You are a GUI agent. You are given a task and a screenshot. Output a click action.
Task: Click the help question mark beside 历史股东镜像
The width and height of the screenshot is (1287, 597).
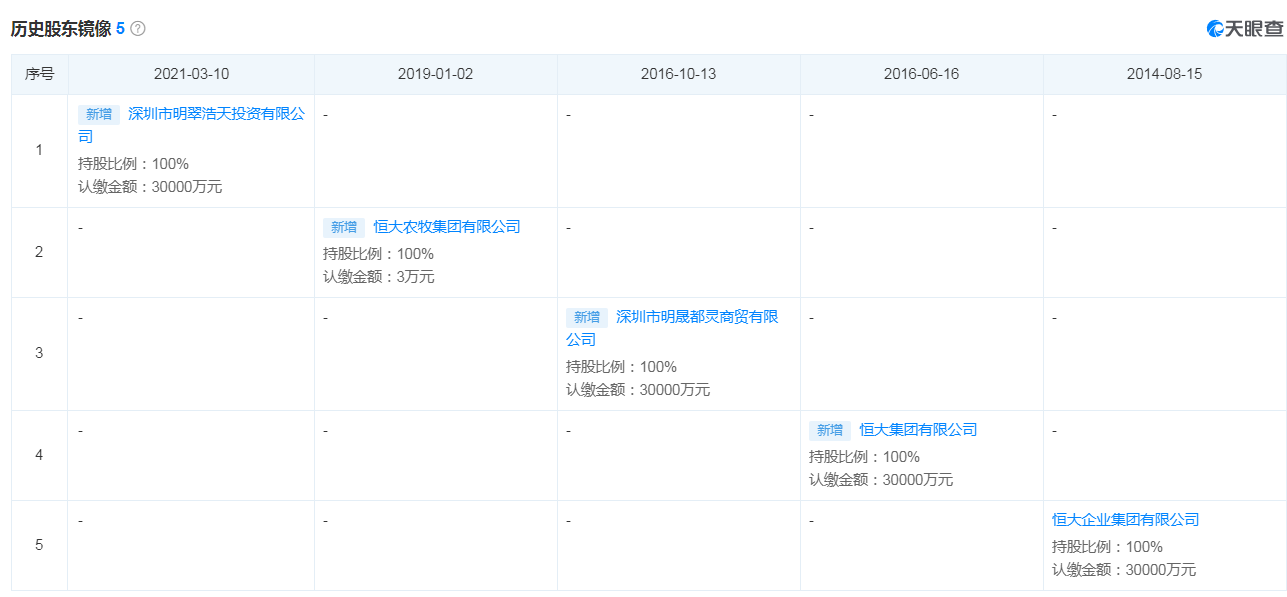coord(138,29)
